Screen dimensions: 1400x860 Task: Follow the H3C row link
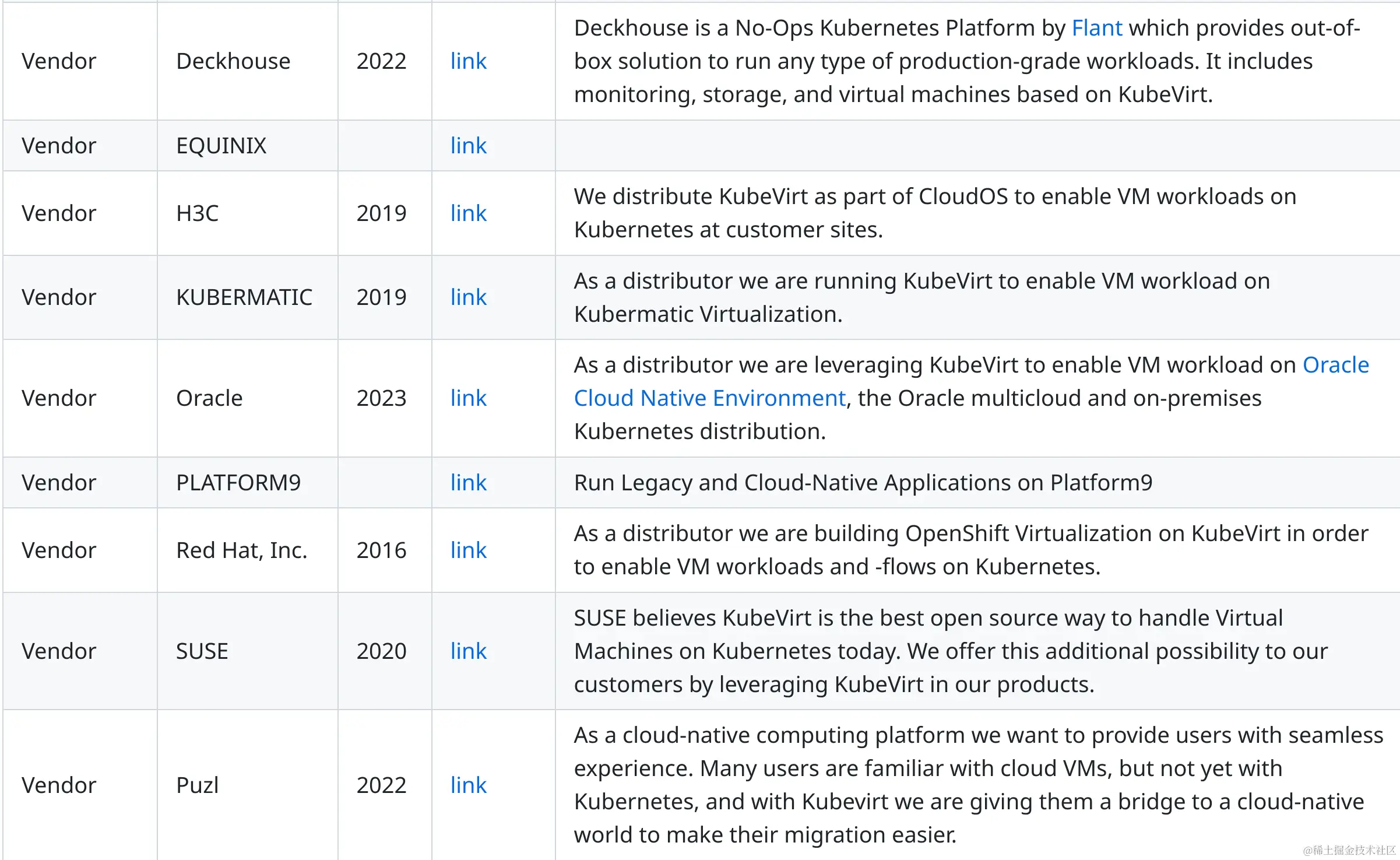[x=468, y=213]
